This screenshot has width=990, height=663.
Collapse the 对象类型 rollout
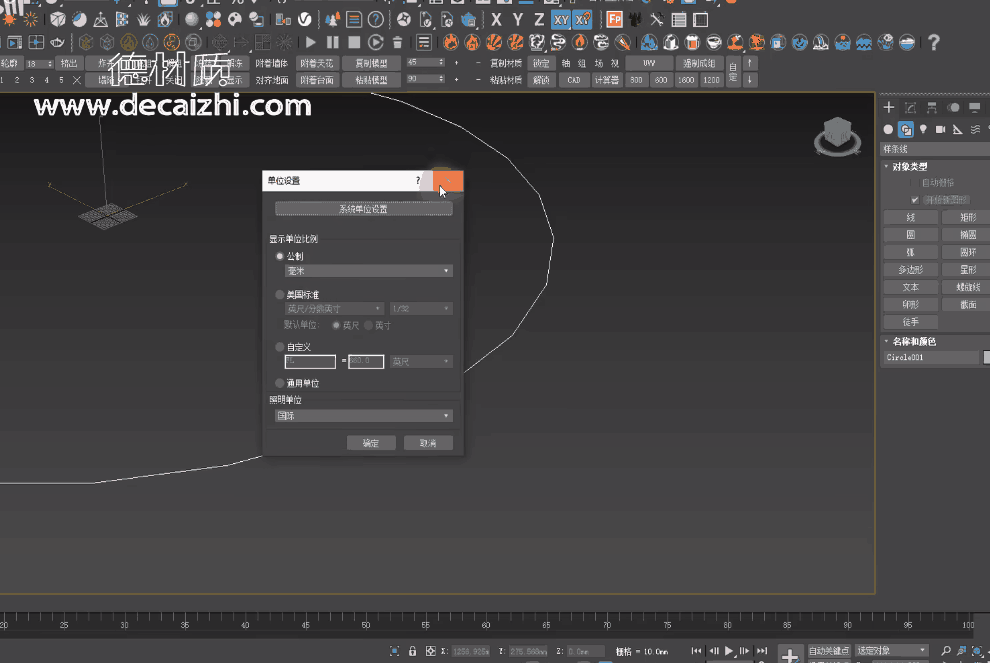click(909, 166)
